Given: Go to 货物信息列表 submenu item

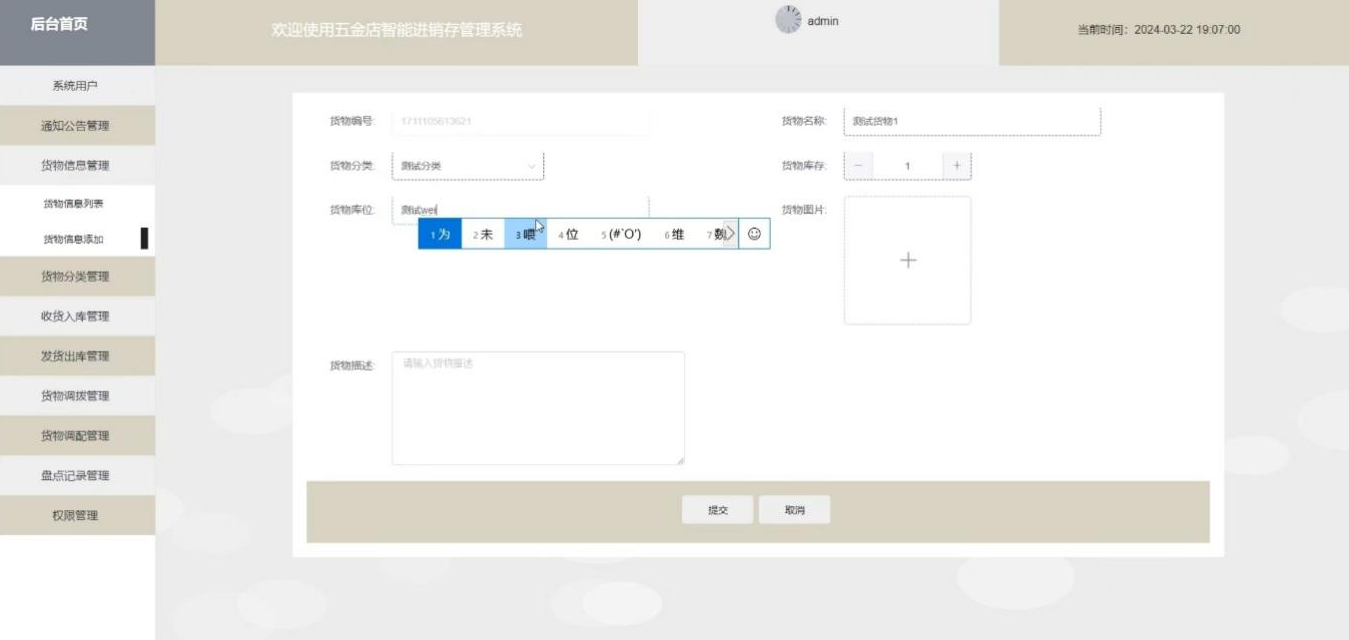Looking at the screenshot, I should coord(73,204).
